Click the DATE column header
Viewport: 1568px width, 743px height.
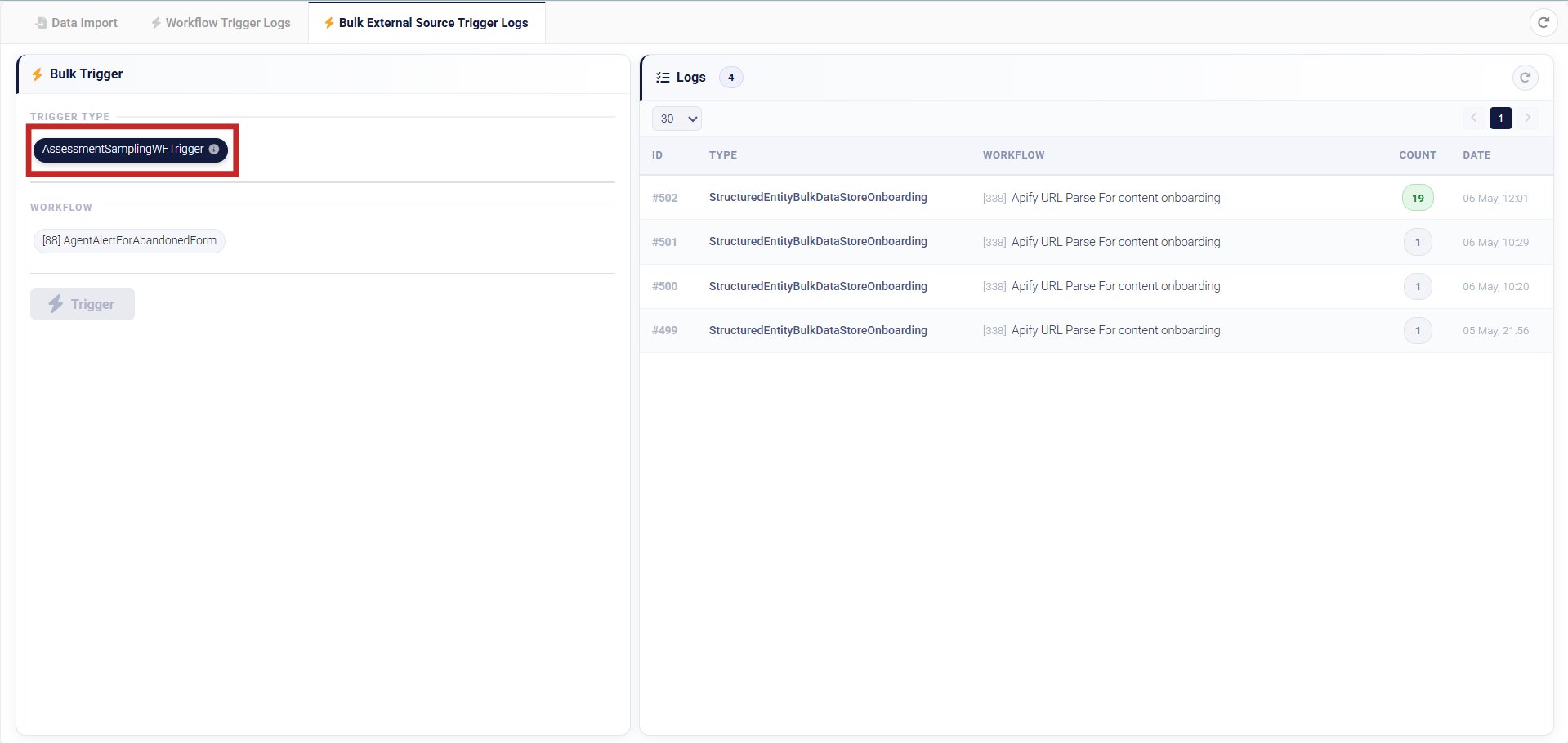pos(1476,155)
